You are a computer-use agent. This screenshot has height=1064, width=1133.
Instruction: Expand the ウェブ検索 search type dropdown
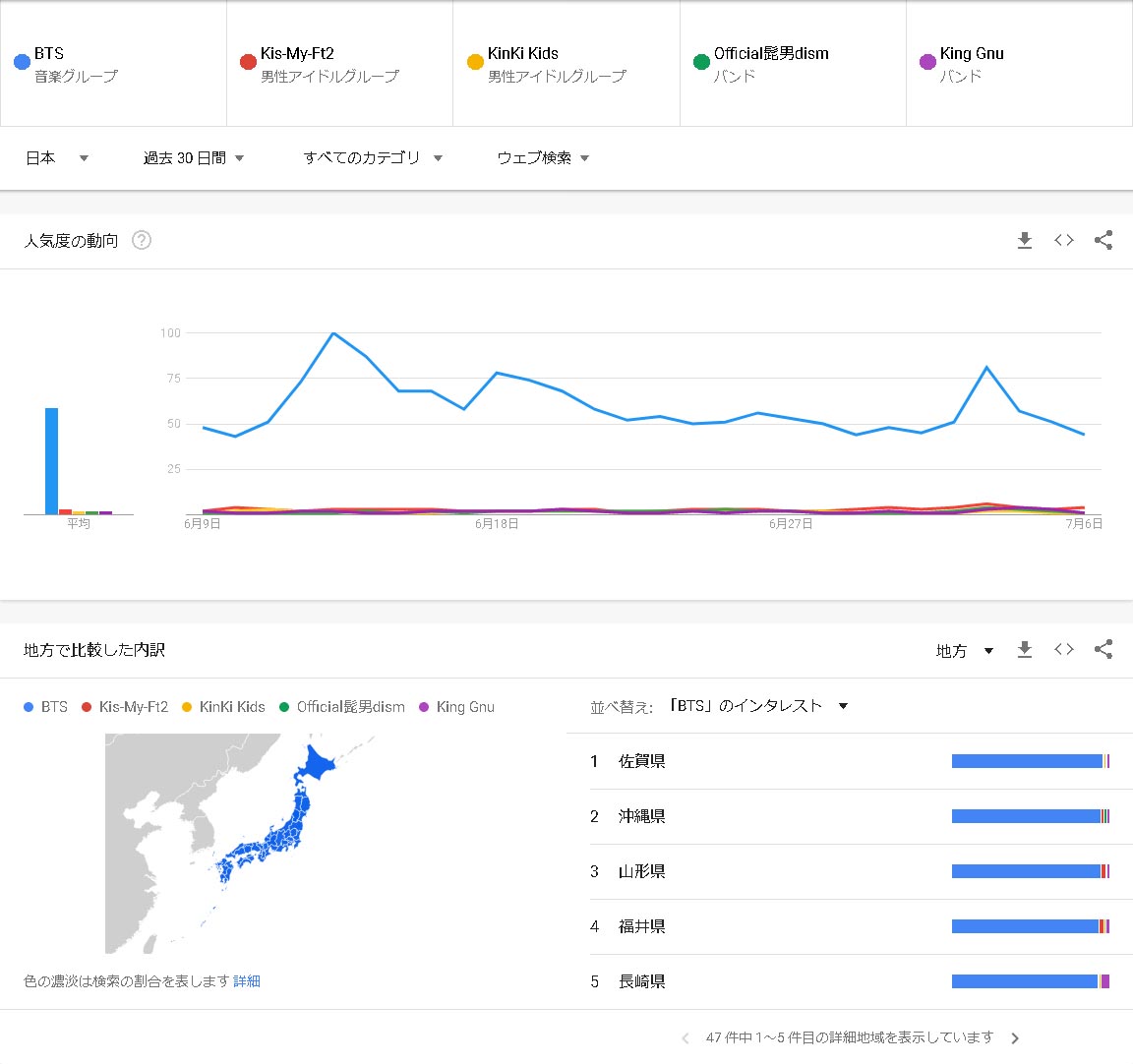point(543,158)
